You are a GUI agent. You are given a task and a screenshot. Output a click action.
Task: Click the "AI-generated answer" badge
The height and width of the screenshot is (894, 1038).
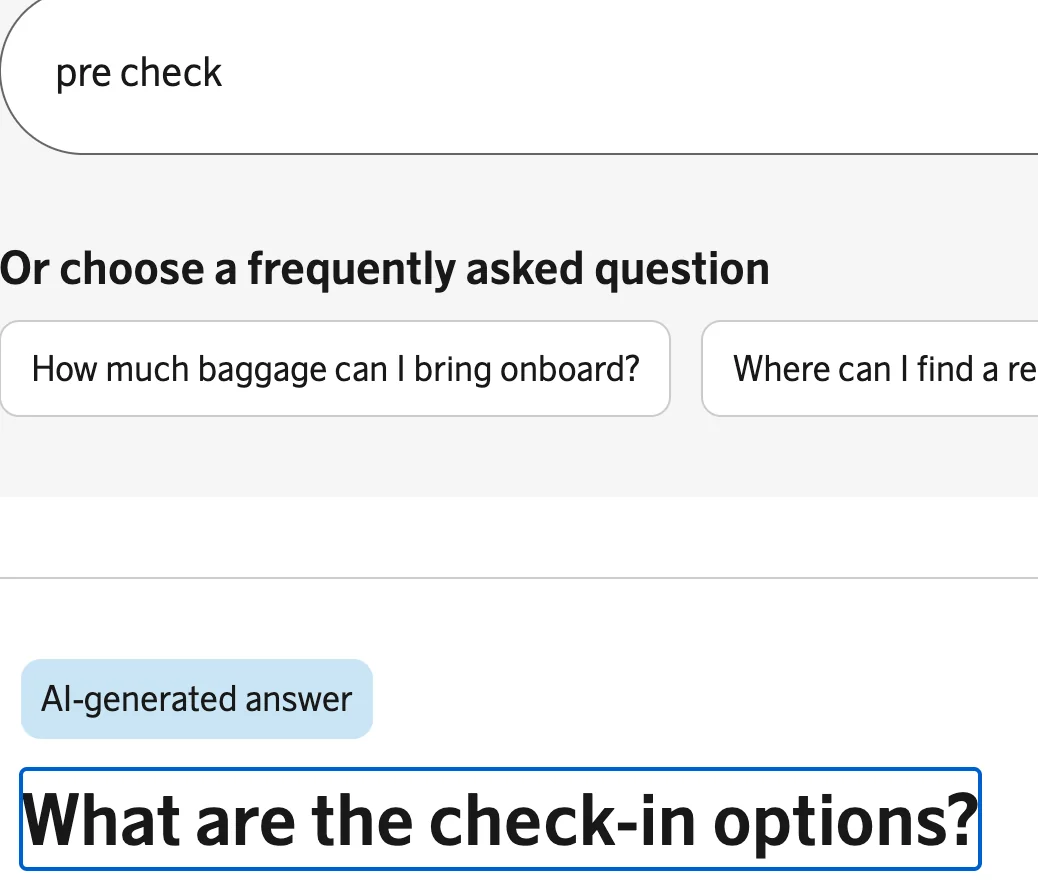(196, 699)
